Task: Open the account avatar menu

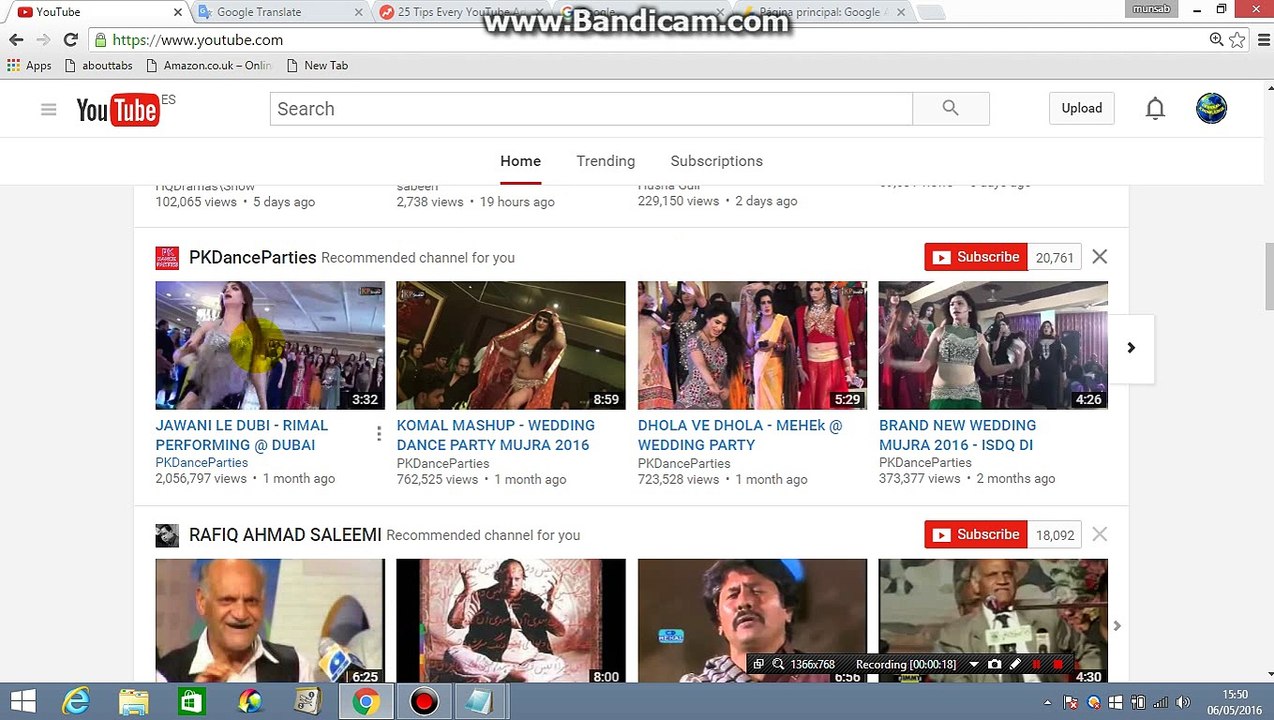Action: (x=1211, y=108)
